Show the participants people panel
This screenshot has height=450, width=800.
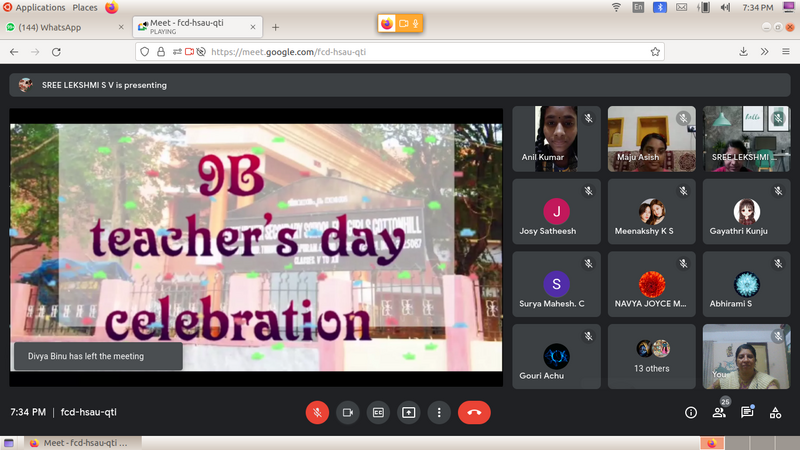pos(718,412)
